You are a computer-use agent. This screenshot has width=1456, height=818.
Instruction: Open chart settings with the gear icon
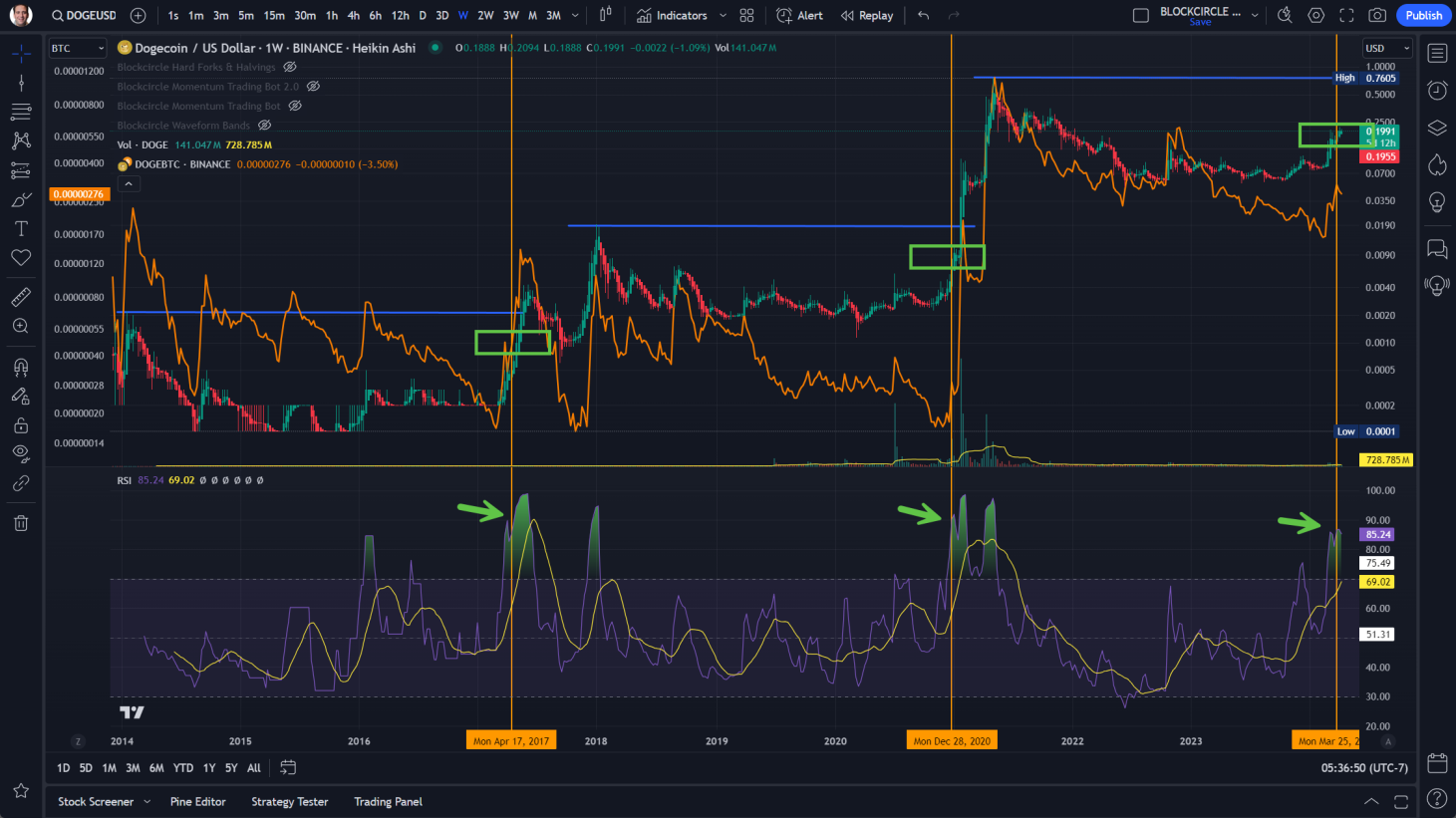point(1315,15)
